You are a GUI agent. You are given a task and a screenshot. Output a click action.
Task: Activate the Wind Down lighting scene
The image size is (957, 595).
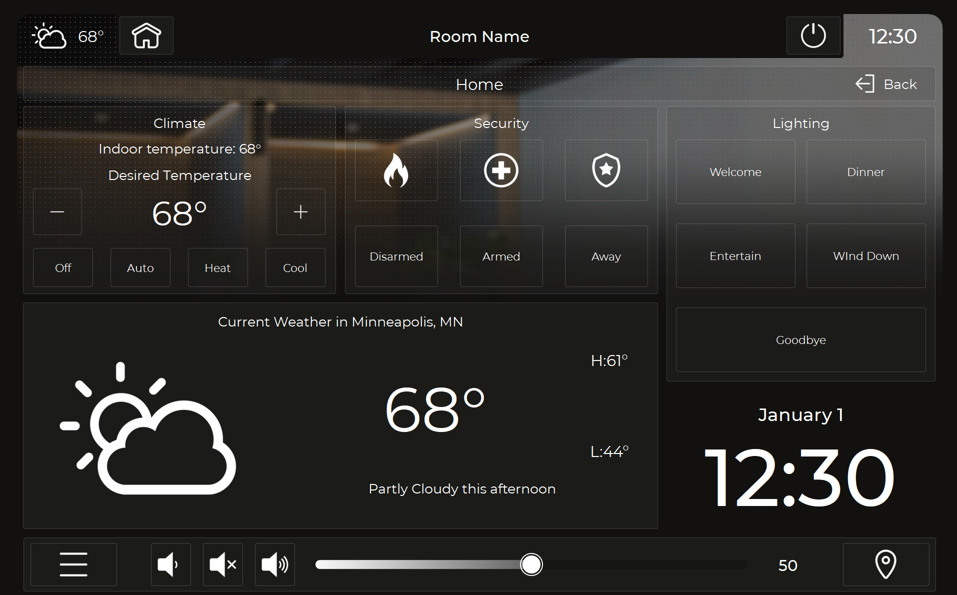(865, 256)
